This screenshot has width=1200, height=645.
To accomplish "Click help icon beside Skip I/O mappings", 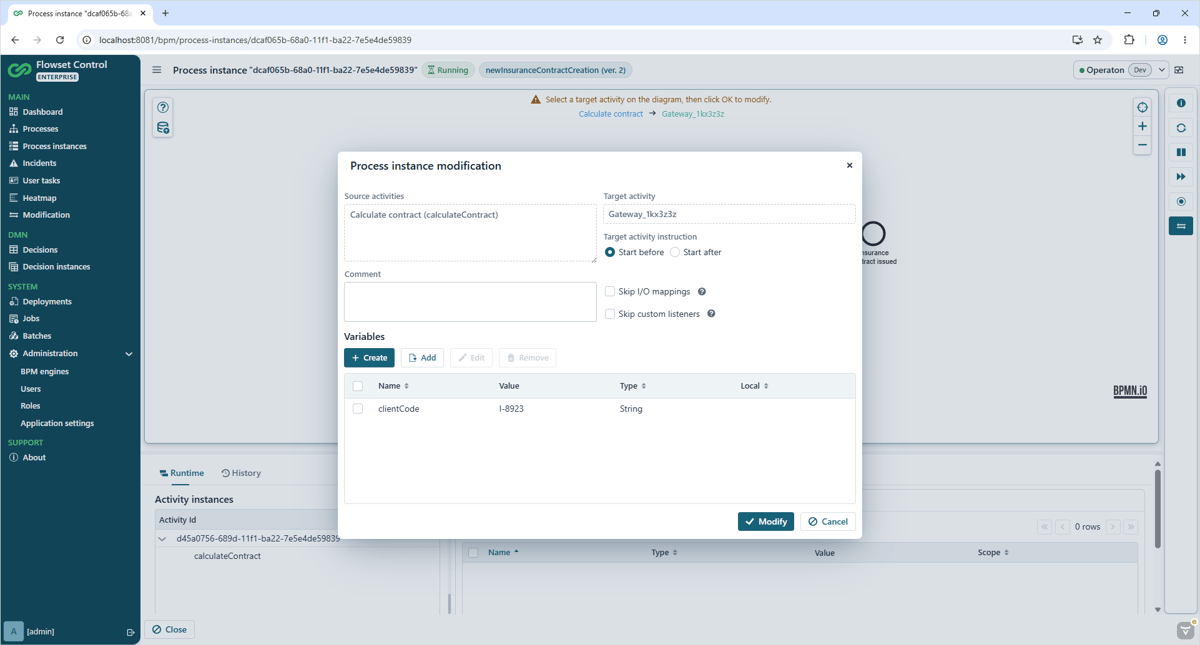I will tap(702, 292).
